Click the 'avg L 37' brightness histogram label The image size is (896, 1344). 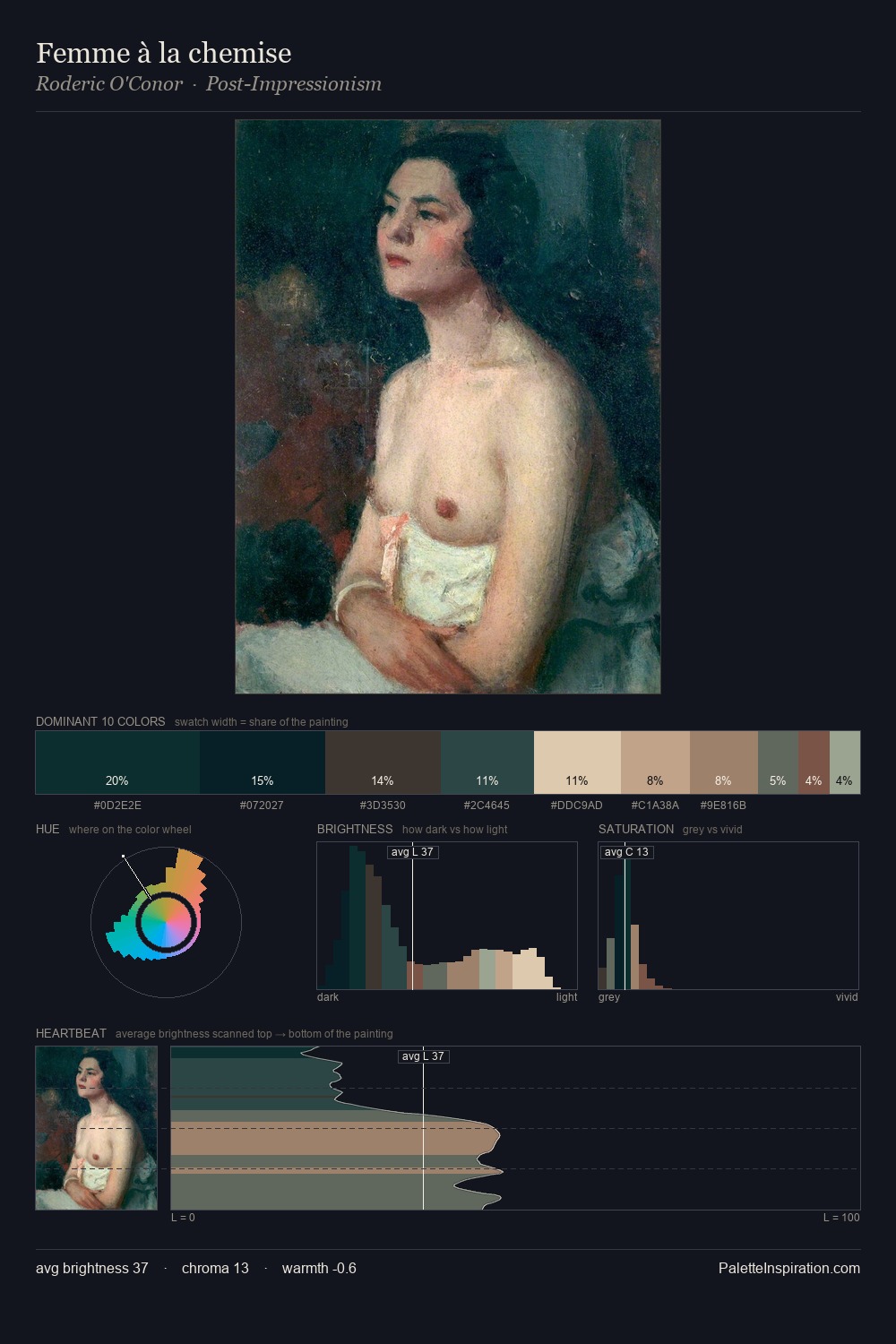pos(412,851)
